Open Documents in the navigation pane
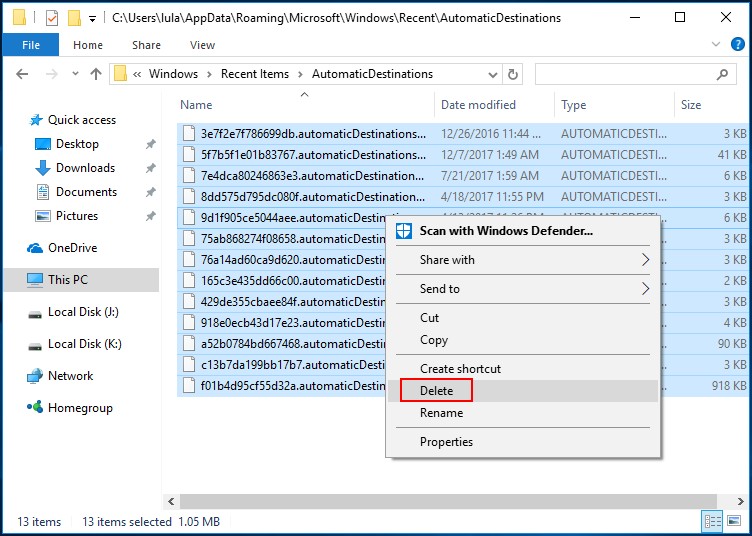Screen dimensions: 752x536 tap(86, 192)
